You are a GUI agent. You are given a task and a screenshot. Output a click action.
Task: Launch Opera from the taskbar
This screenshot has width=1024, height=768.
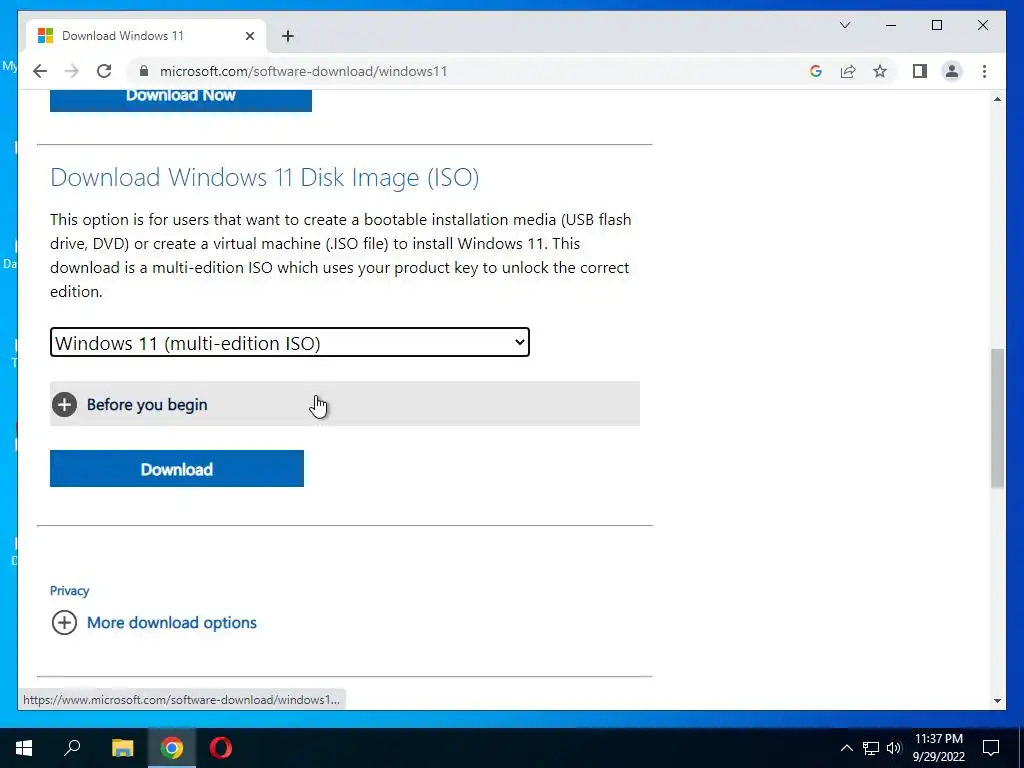coord(221,748)
